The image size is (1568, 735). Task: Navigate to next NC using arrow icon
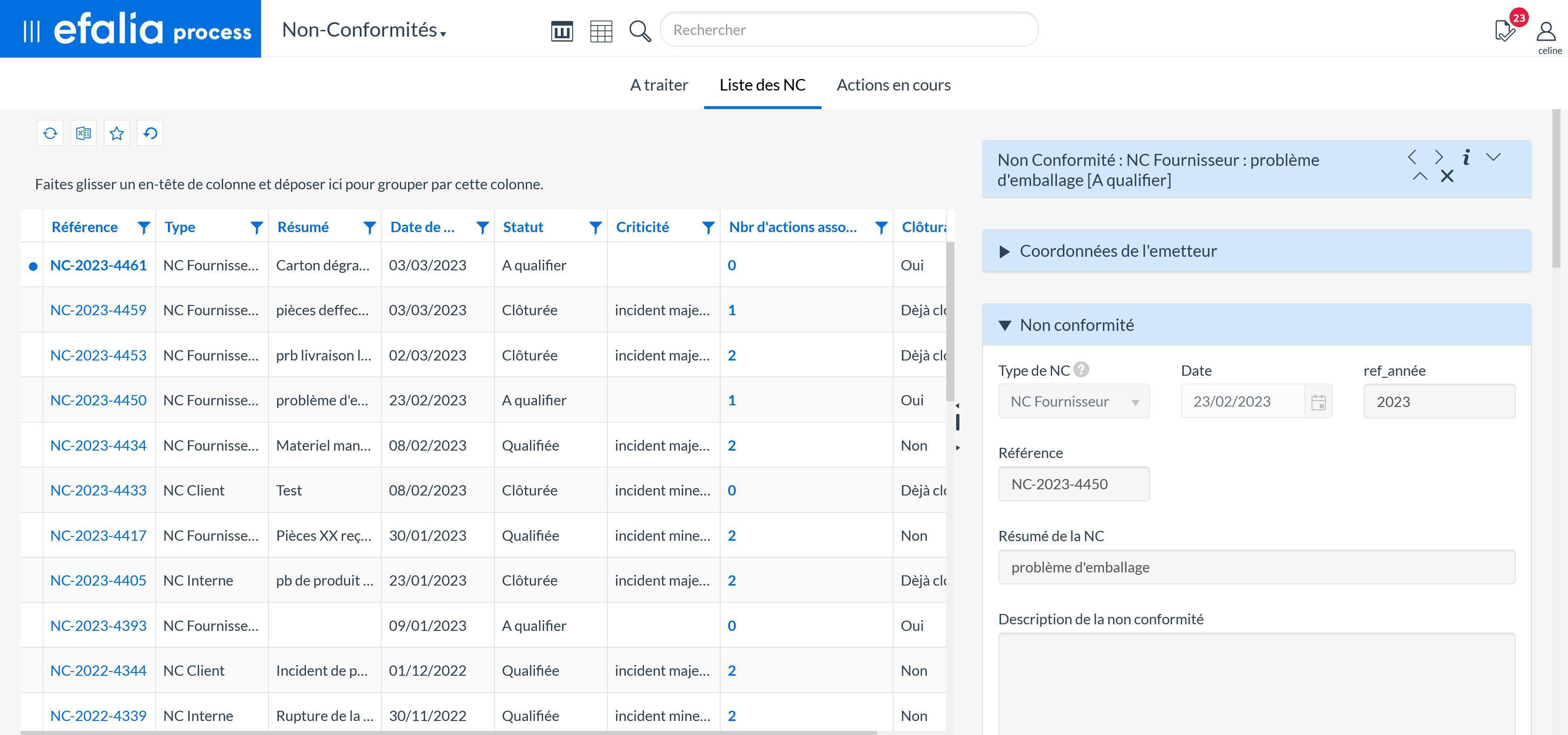point(1438,157)
